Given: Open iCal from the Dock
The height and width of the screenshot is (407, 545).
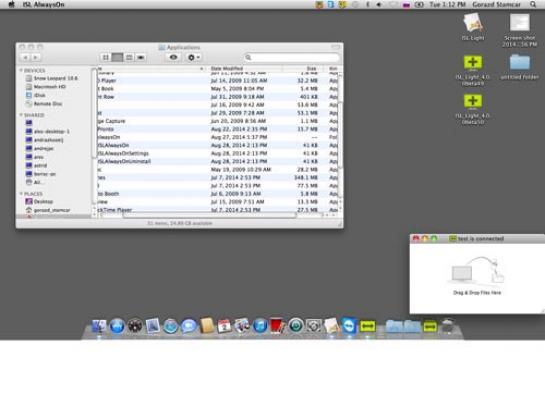Looking at the screenshot, I should tap(224, 326).
